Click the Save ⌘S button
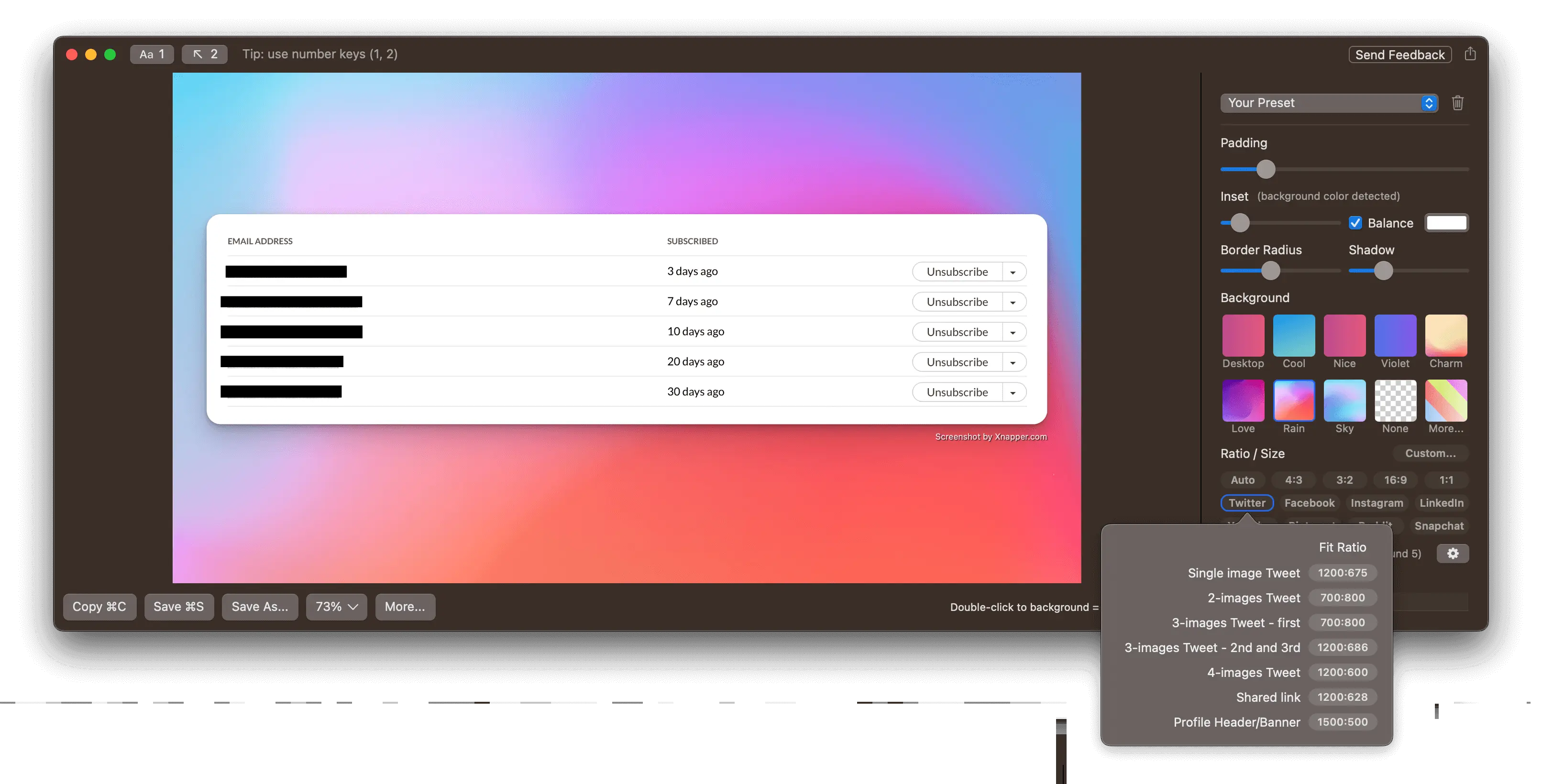1542x784 pixels. [178, 606]
